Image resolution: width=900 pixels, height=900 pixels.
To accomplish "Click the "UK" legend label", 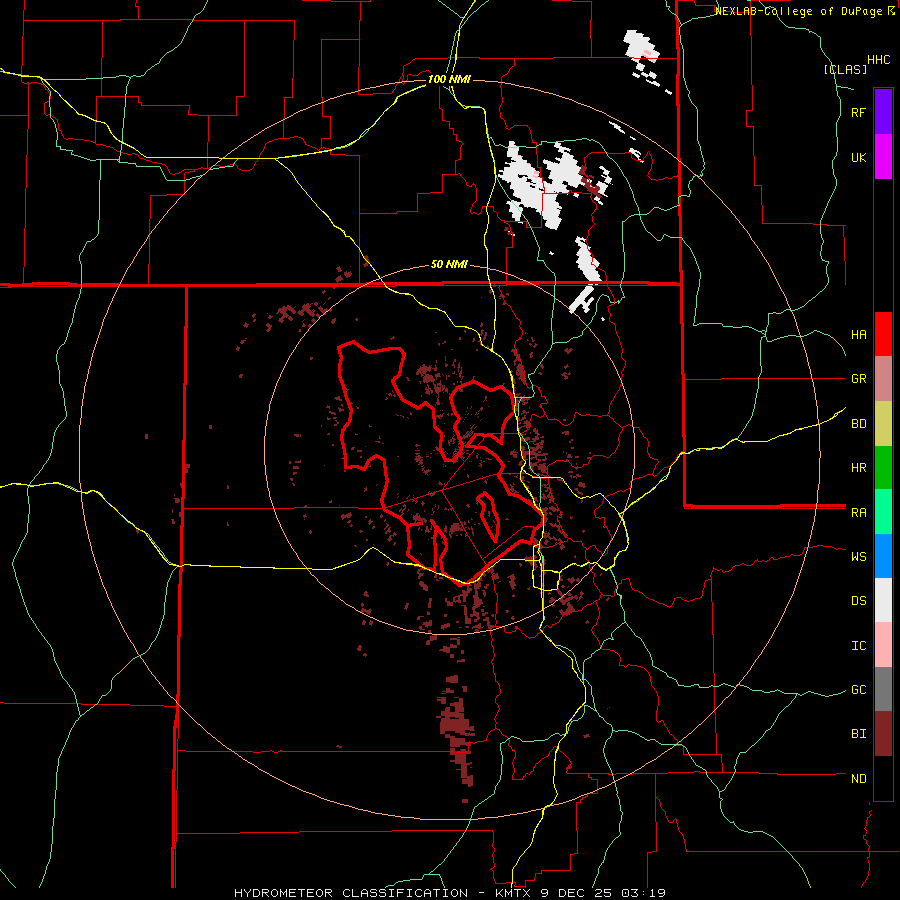I will tap(858, 158).
